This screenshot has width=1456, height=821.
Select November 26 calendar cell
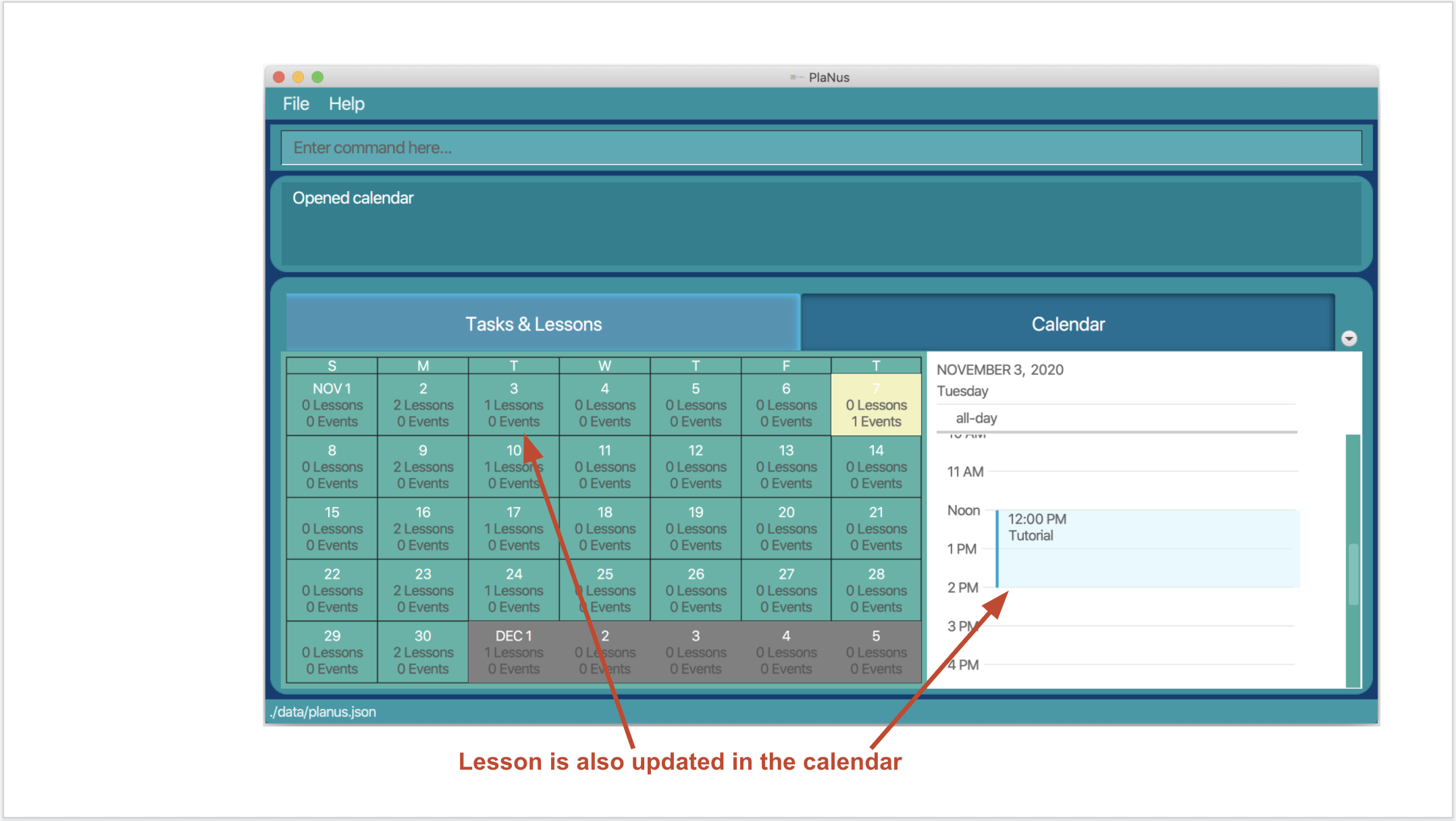click(696, 590)
